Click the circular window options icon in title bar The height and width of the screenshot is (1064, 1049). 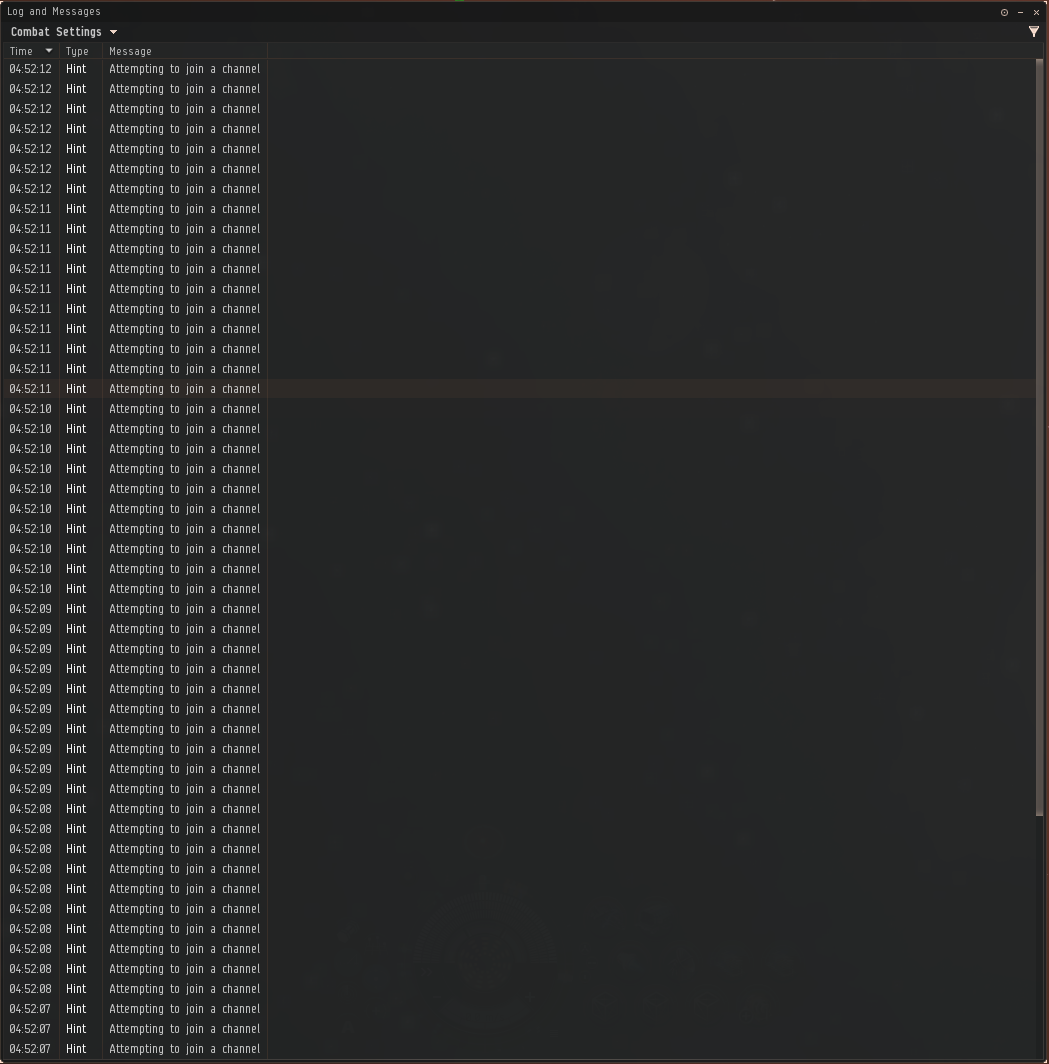1004,12
